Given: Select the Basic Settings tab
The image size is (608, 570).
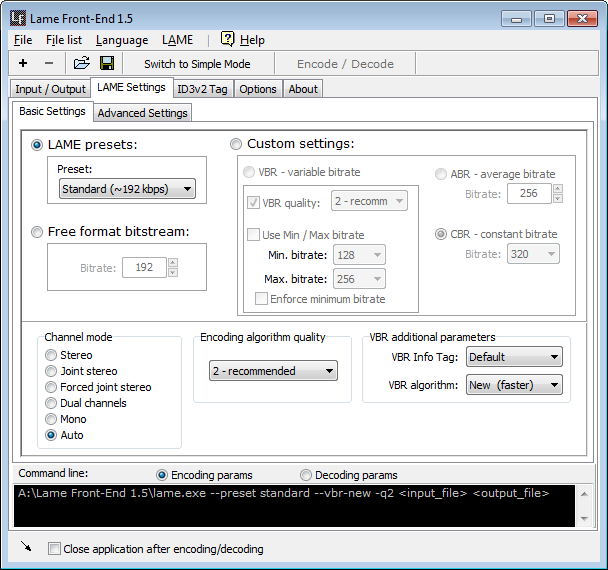Looking at the screenshot, I should pyautogui.click(x=52, y=111).
